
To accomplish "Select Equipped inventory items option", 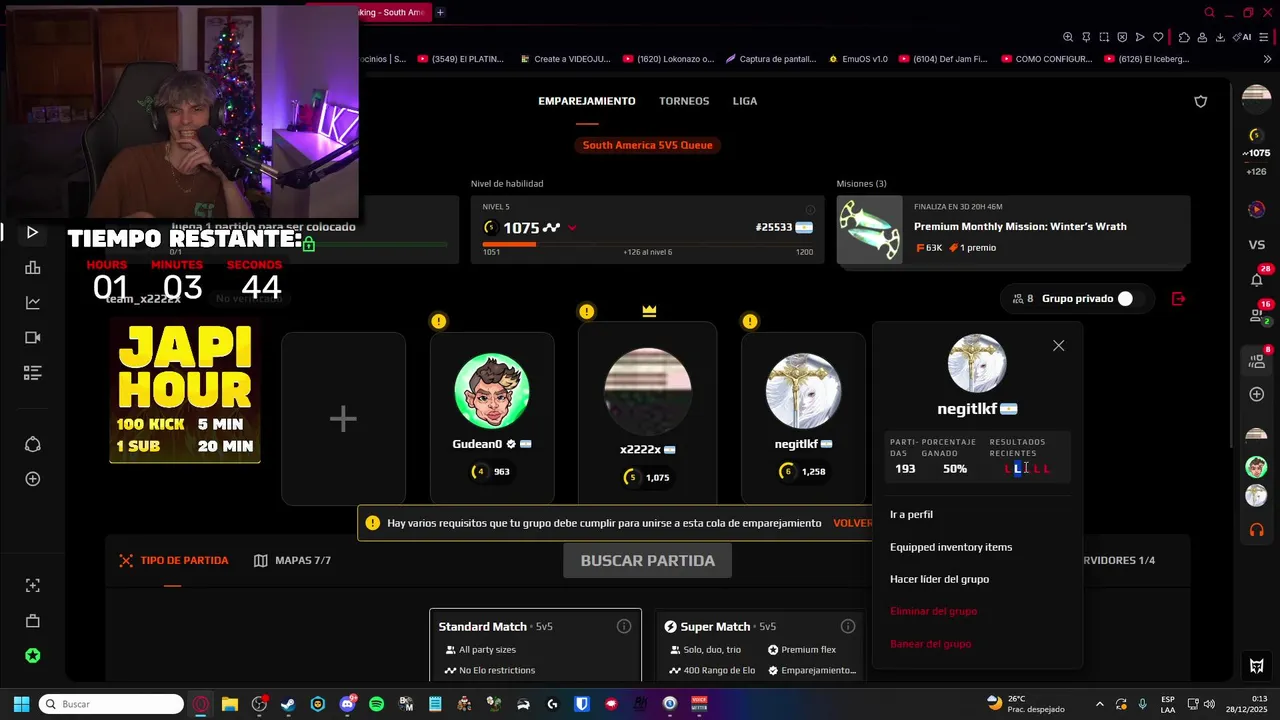I will (x=951, y=547).
